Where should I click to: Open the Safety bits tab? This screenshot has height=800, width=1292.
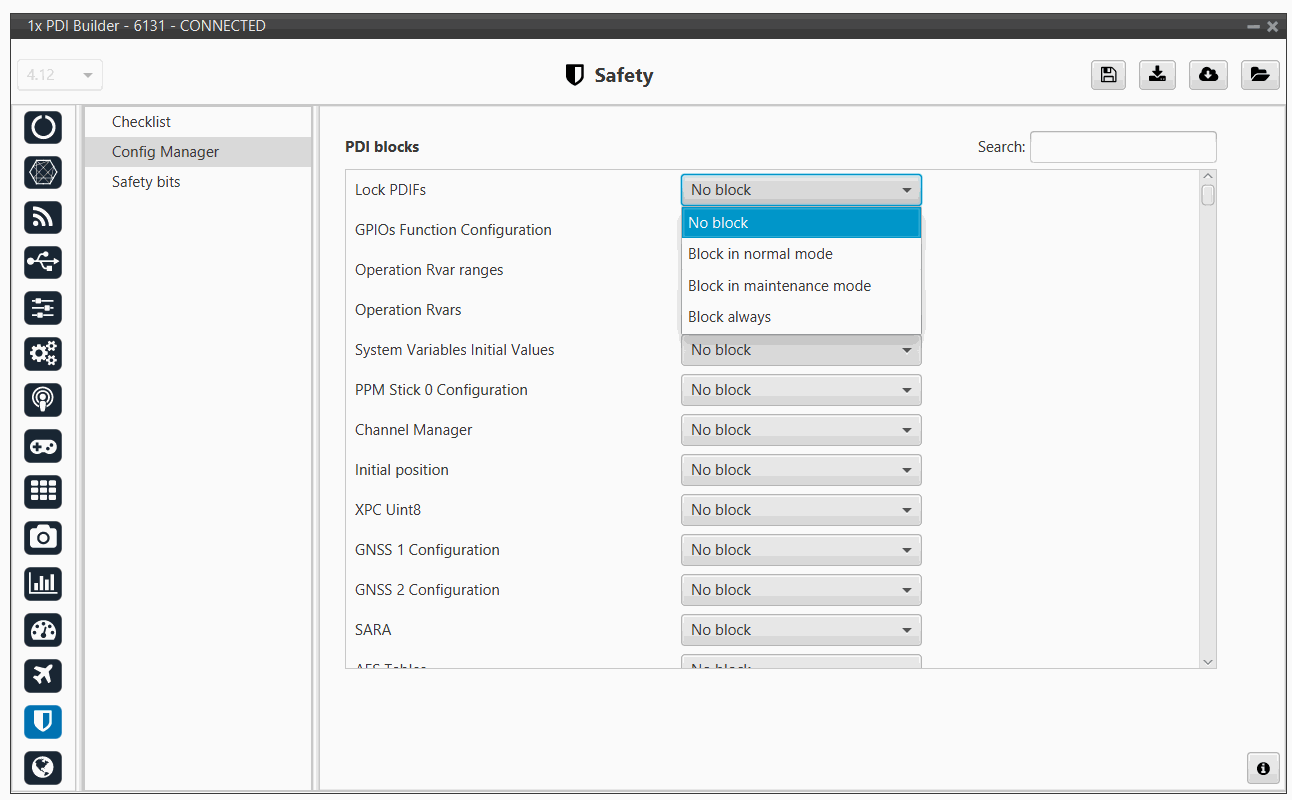click(146, 182)
